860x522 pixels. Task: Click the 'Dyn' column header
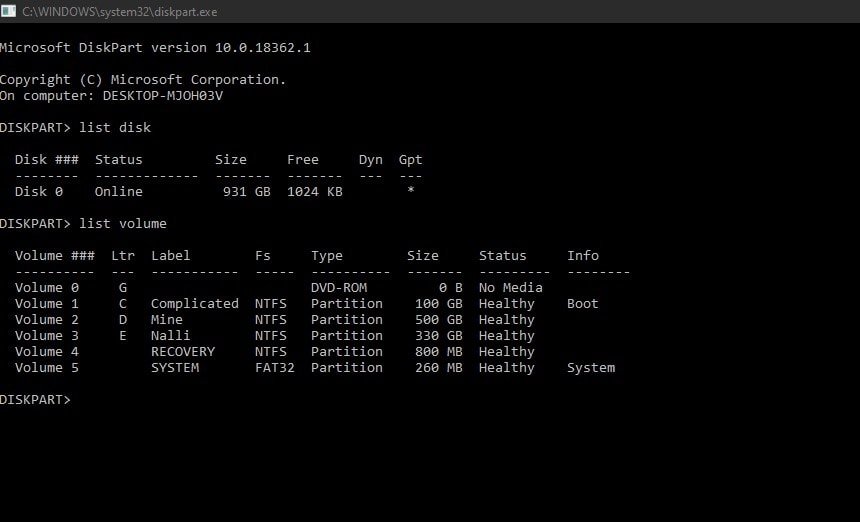371,160
